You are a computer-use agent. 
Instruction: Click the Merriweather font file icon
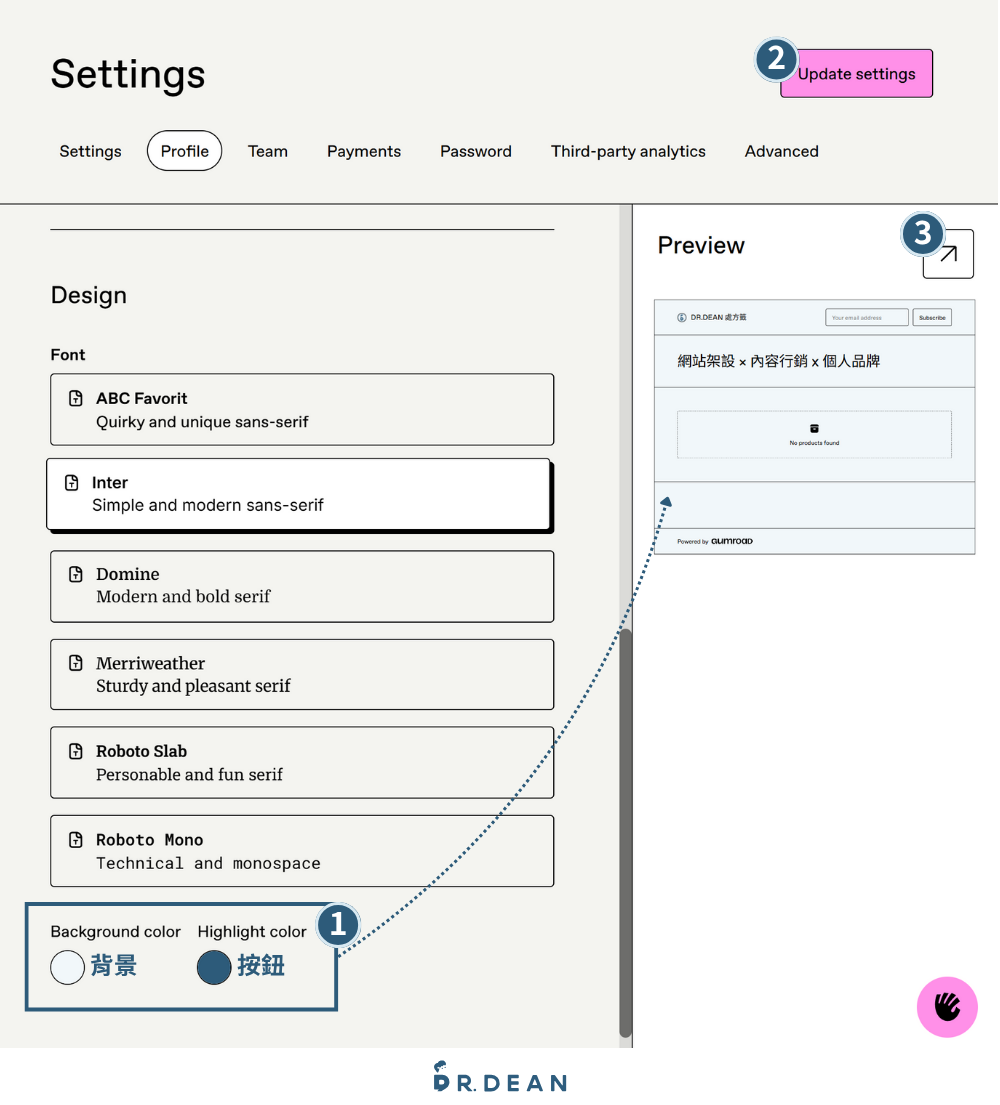tap(76, 663)
